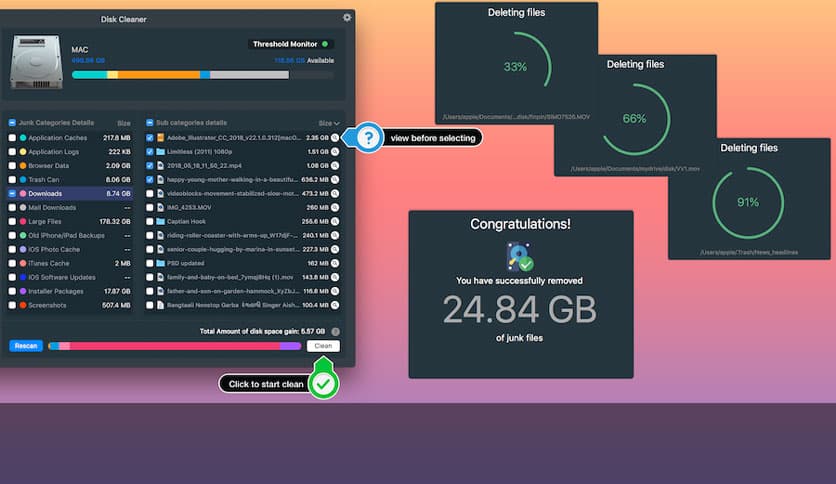Image resolution: width=836 pixels, height=484 pixels.
Task: Click magnifier for happy-young-mother-walking file
Action: tap(335, 180)
